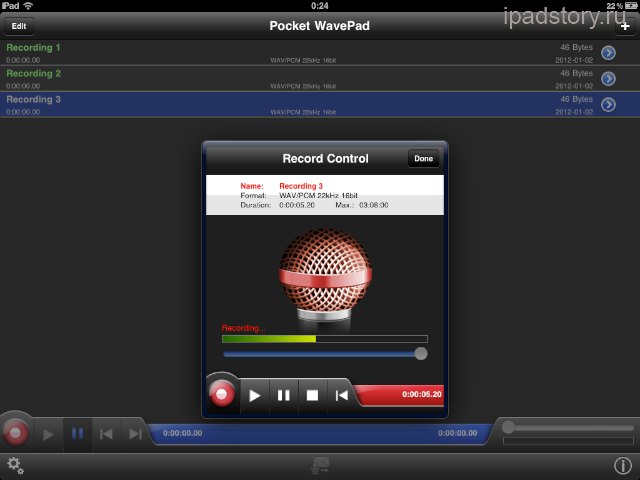Click the Duration value 0:00:05.20
This screenshot has width=640, height=480.
(x=297, y=205)
